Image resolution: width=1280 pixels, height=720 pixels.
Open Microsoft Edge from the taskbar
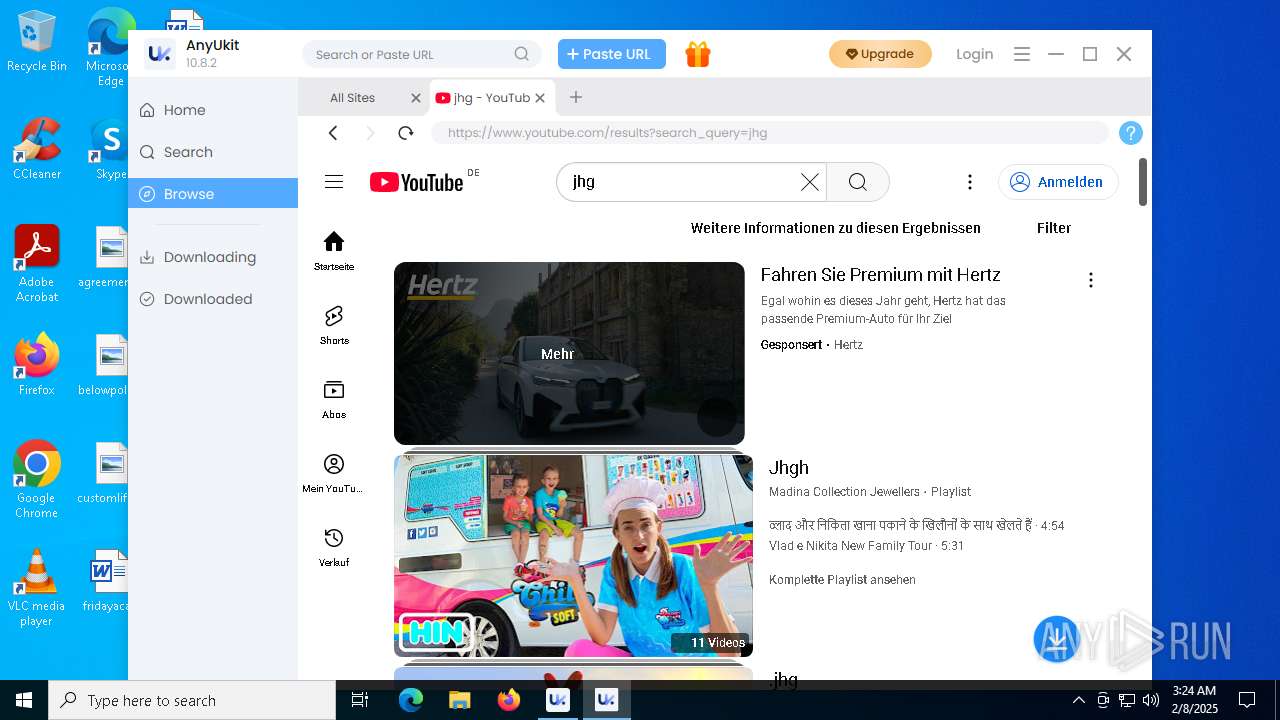(x=411, y=700)
